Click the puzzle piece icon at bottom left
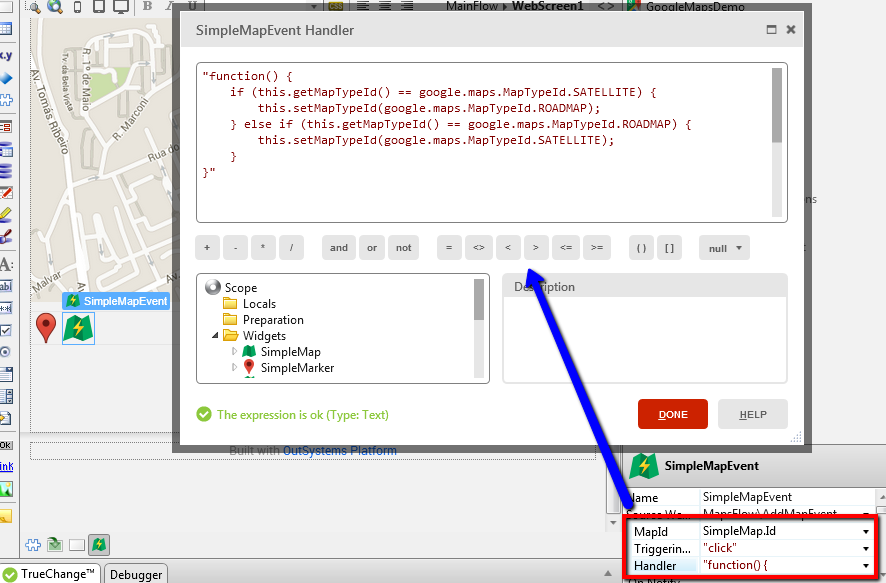Viewport: 886px width, 583px height. [31, 545]
